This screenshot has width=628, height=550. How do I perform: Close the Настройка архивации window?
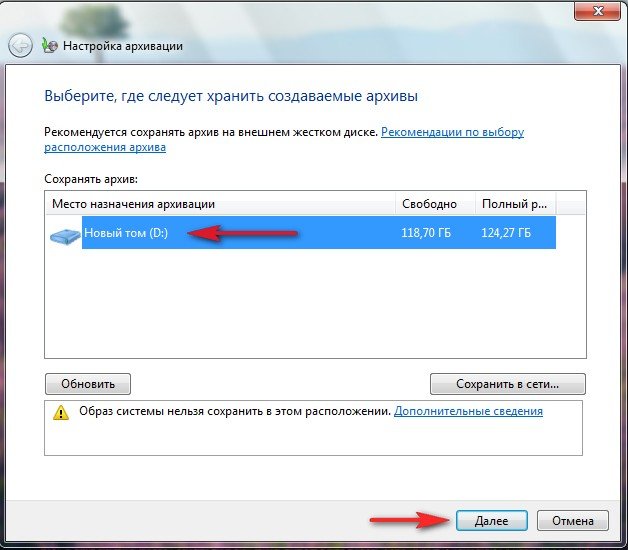point(598,10)
